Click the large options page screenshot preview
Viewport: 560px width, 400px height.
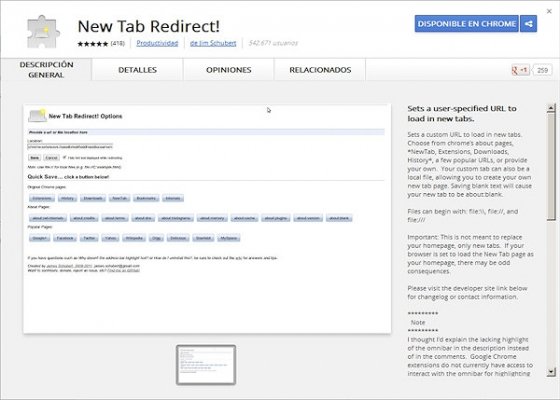click(x=207, y=219)
